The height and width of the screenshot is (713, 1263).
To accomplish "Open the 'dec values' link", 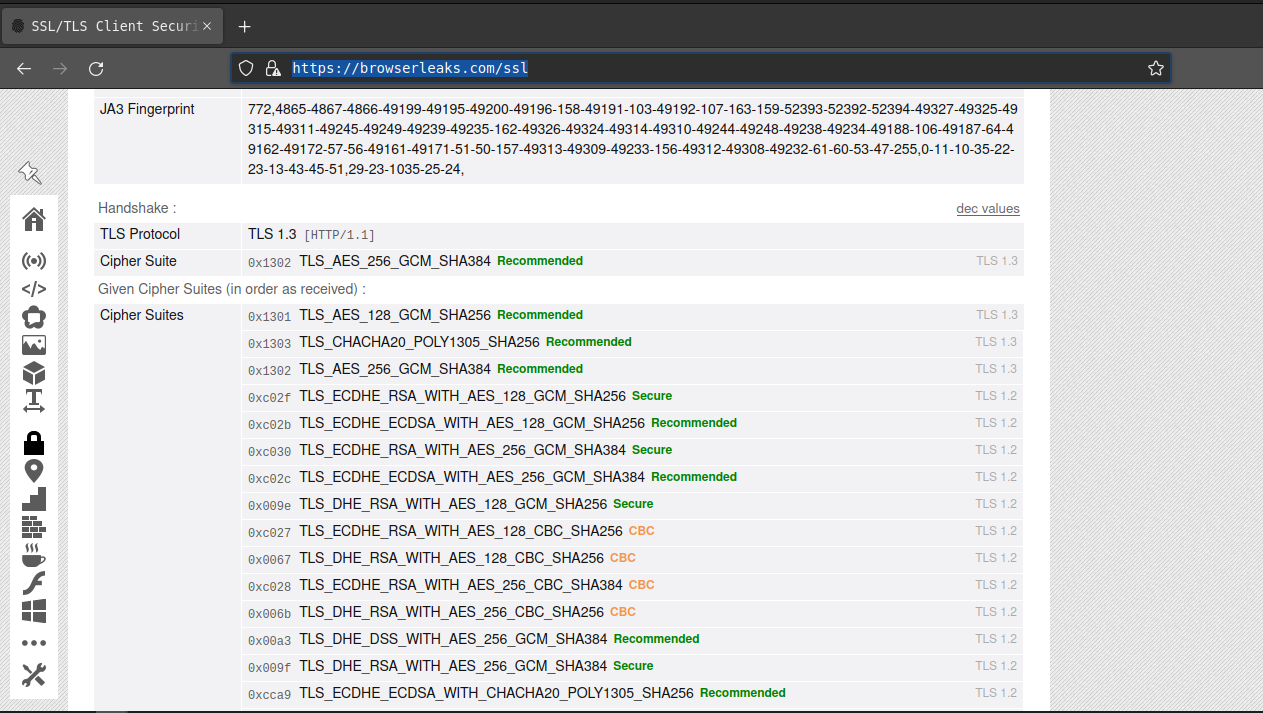I will click(988, 208).
